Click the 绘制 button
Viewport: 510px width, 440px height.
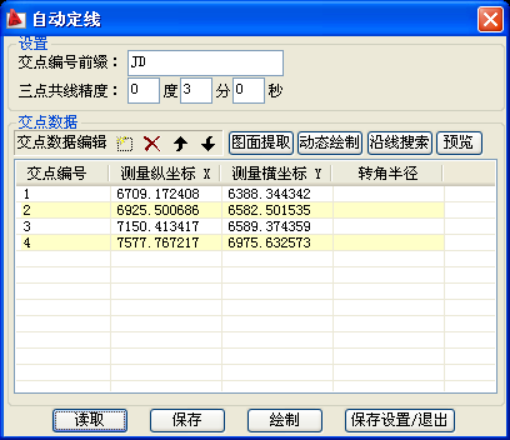[x=285, y=420]
